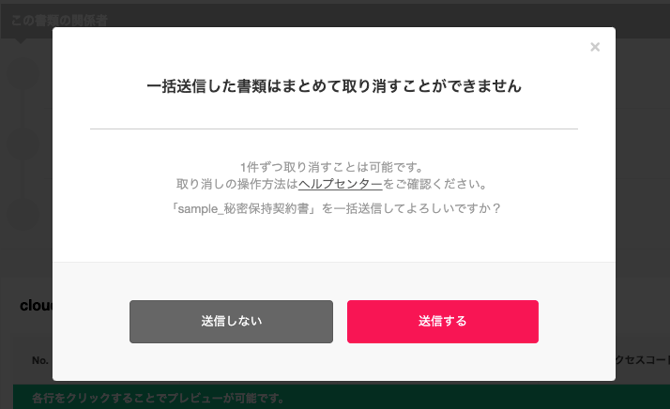Click the topmost dimmed step circle on the left

pos(24,74)
